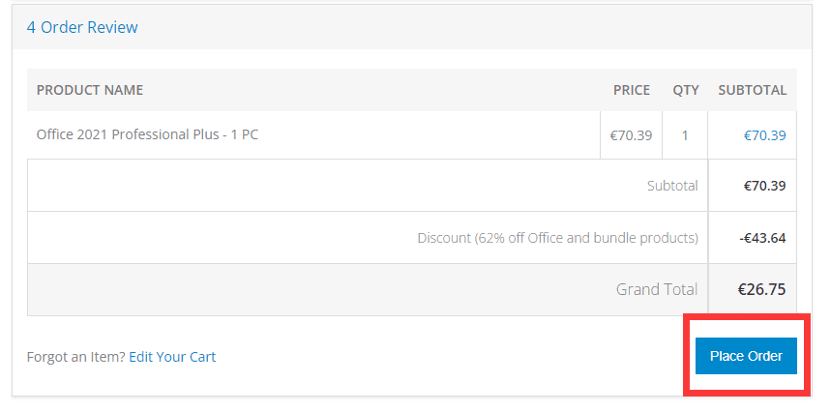832x412 pixels.
Task: Open the Edit Your Cart link
Action: (x=172, y=357)
